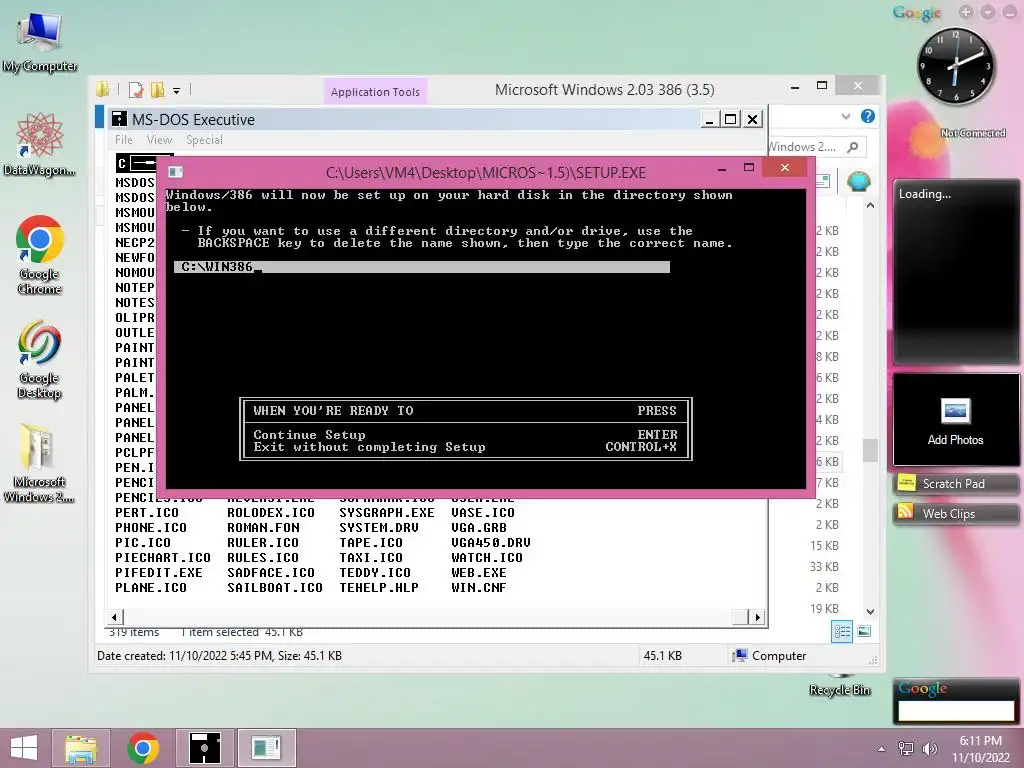1024x768 pixels.
Task: Open the Web Clips gadget
Action: click(x=955, y=514)
